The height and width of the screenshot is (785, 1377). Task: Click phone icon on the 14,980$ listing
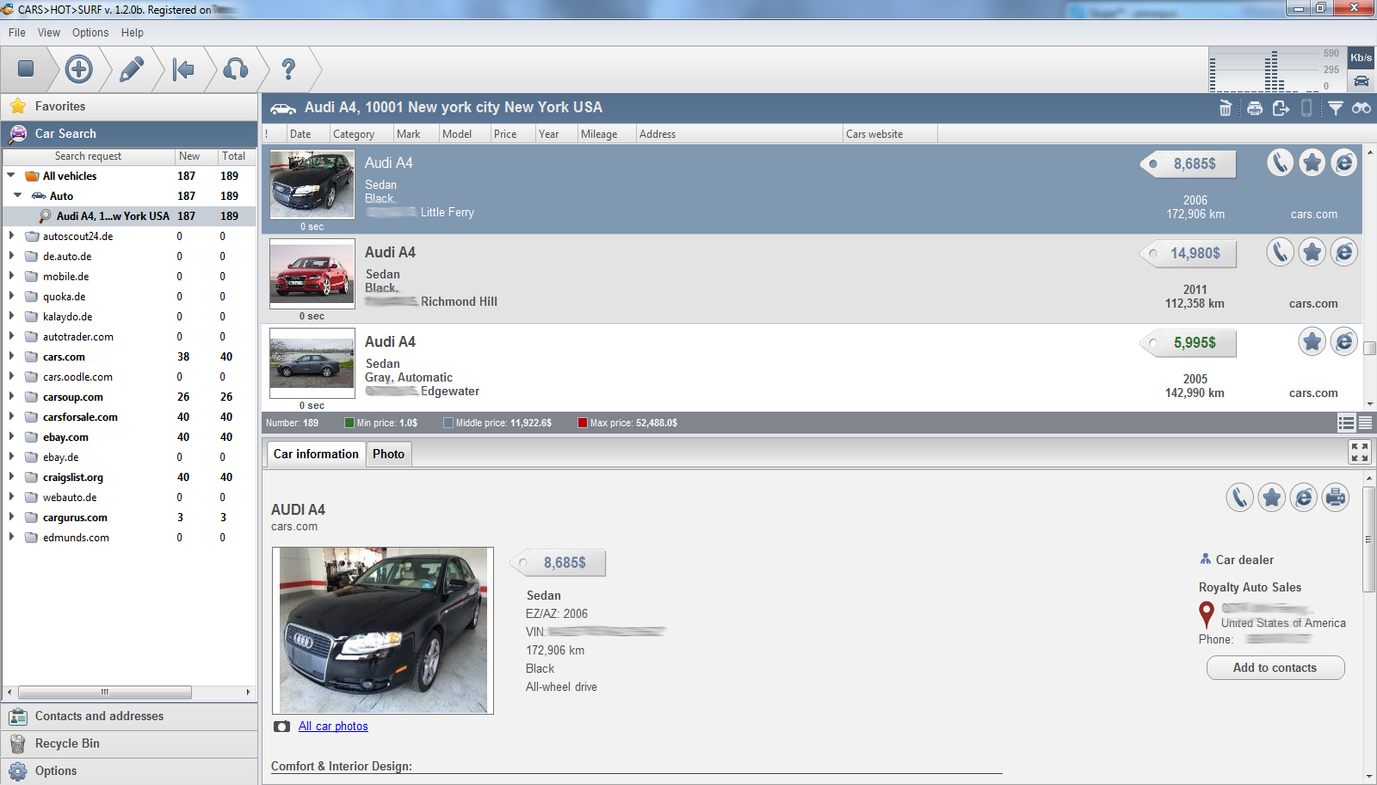1280,252
